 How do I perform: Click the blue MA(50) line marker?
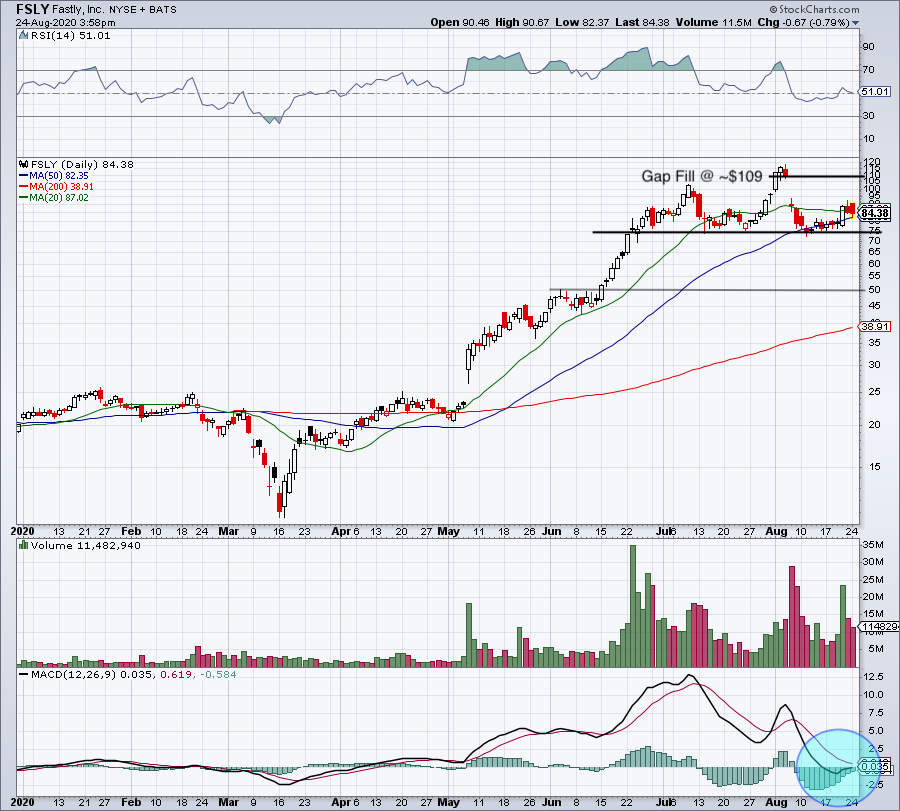[x=22, y=175]
